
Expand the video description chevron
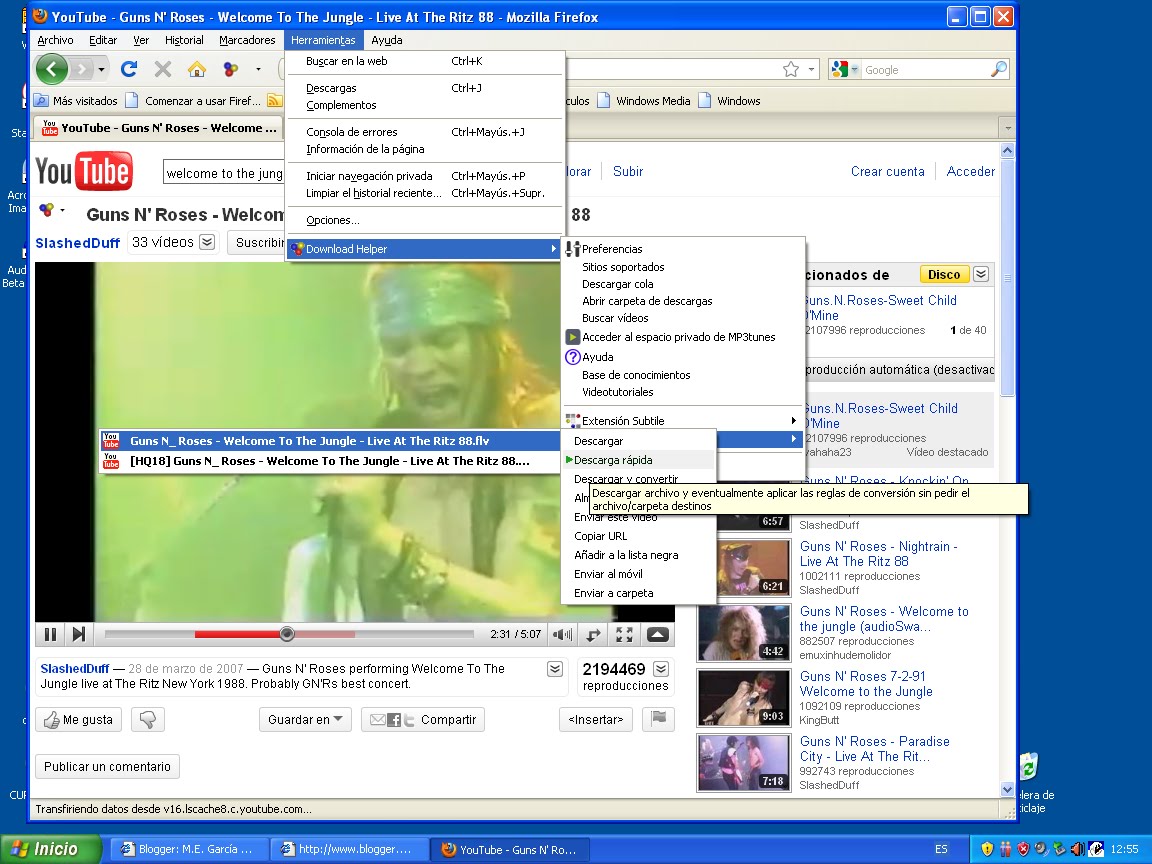point(555,669)
